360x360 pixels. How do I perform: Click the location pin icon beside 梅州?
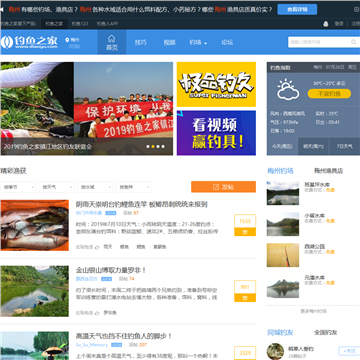[x=67, y=40]
